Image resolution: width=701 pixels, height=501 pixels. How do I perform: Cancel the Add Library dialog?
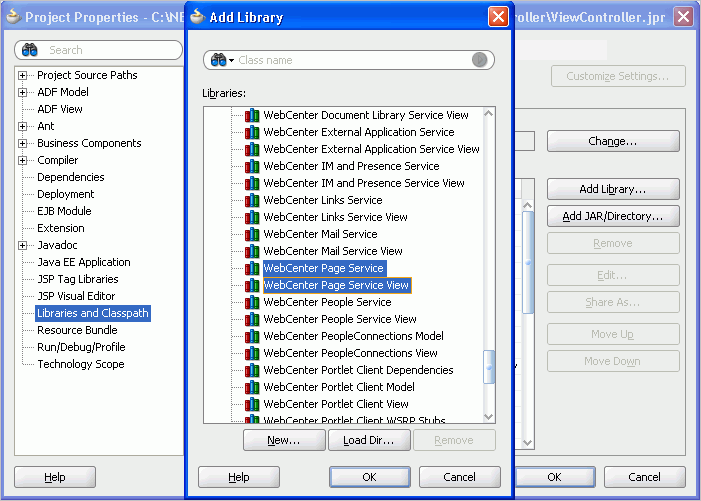point(460,477)
